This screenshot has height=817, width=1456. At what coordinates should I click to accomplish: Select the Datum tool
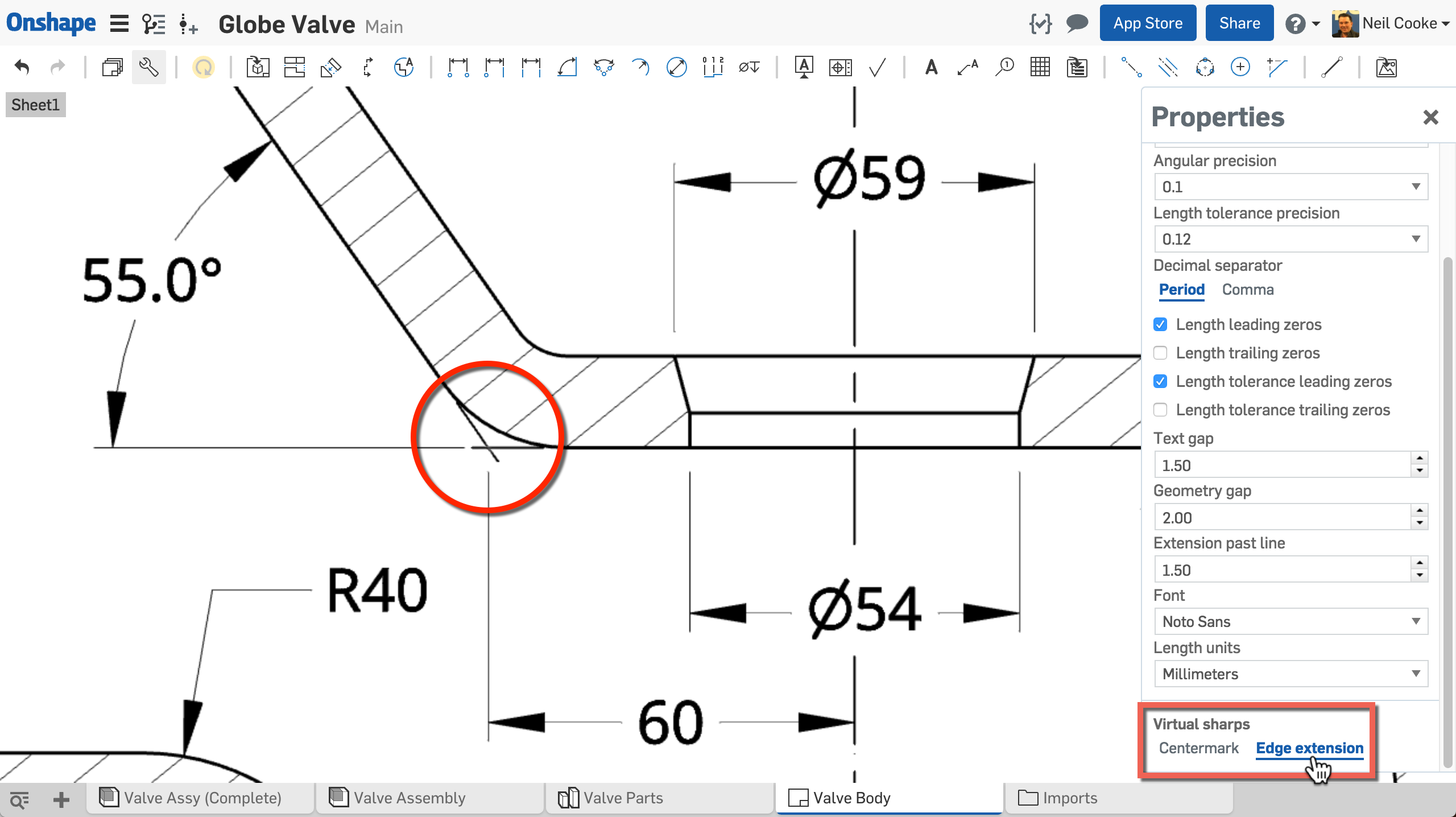click(x=804, y=67)
